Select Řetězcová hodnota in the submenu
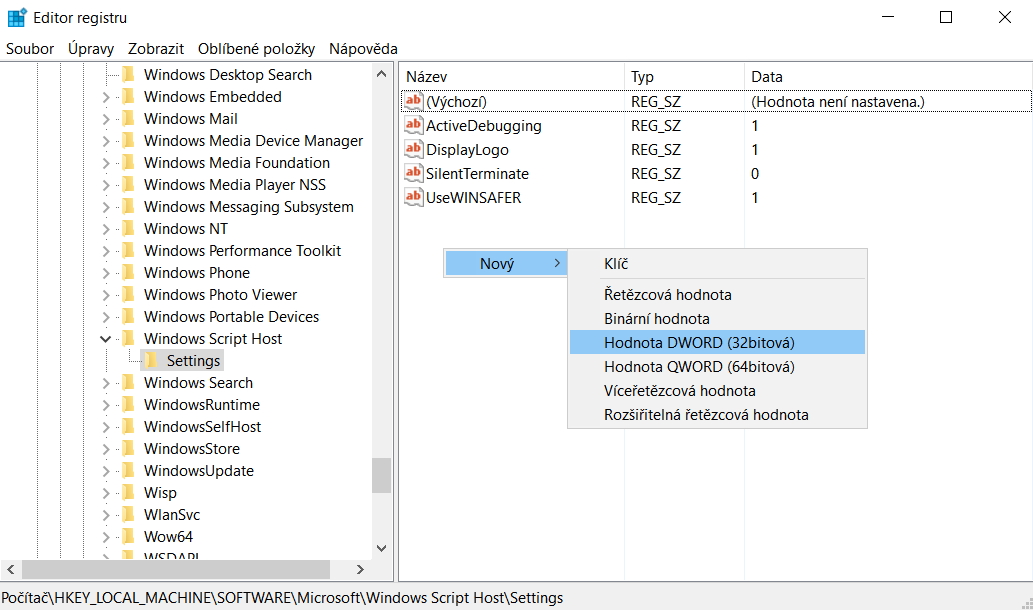The image size is (1033, 610). [667, 295]
